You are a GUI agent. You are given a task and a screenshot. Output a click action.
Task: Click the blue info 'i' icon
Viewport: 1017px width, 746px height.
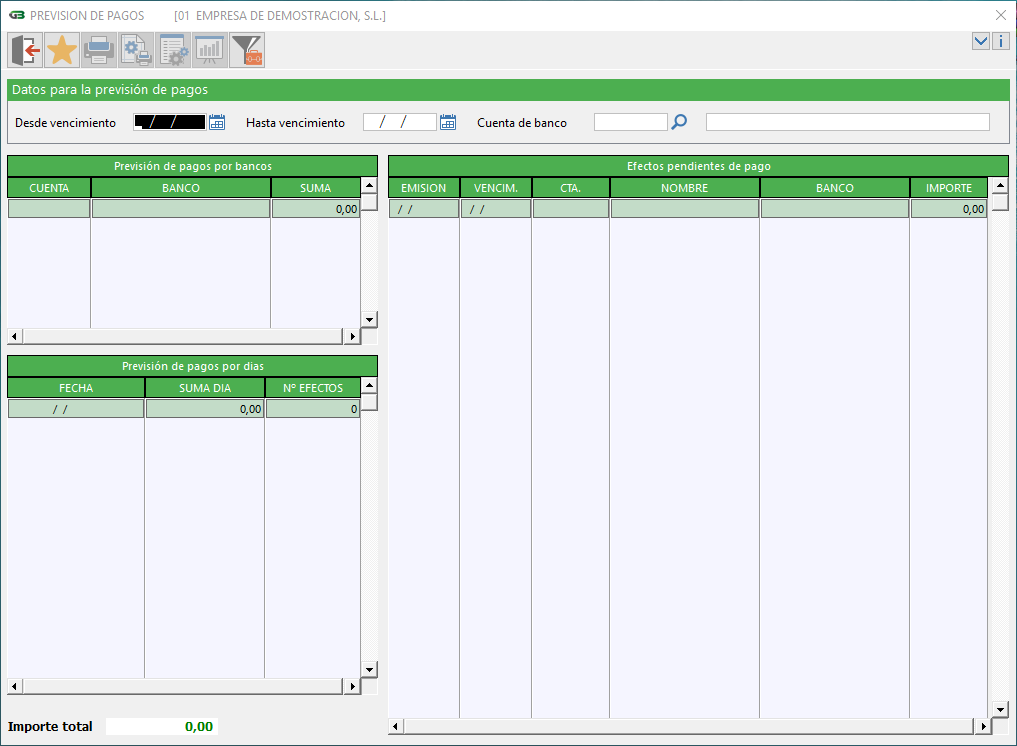point(1000,41)
